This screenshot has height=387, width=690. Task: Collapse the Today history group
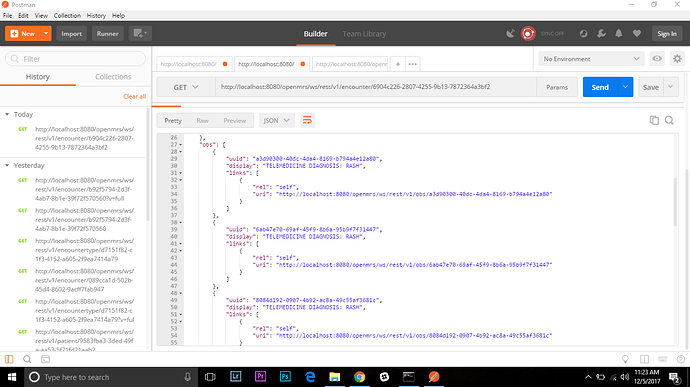pyautogui.click(x=7, y=114)
